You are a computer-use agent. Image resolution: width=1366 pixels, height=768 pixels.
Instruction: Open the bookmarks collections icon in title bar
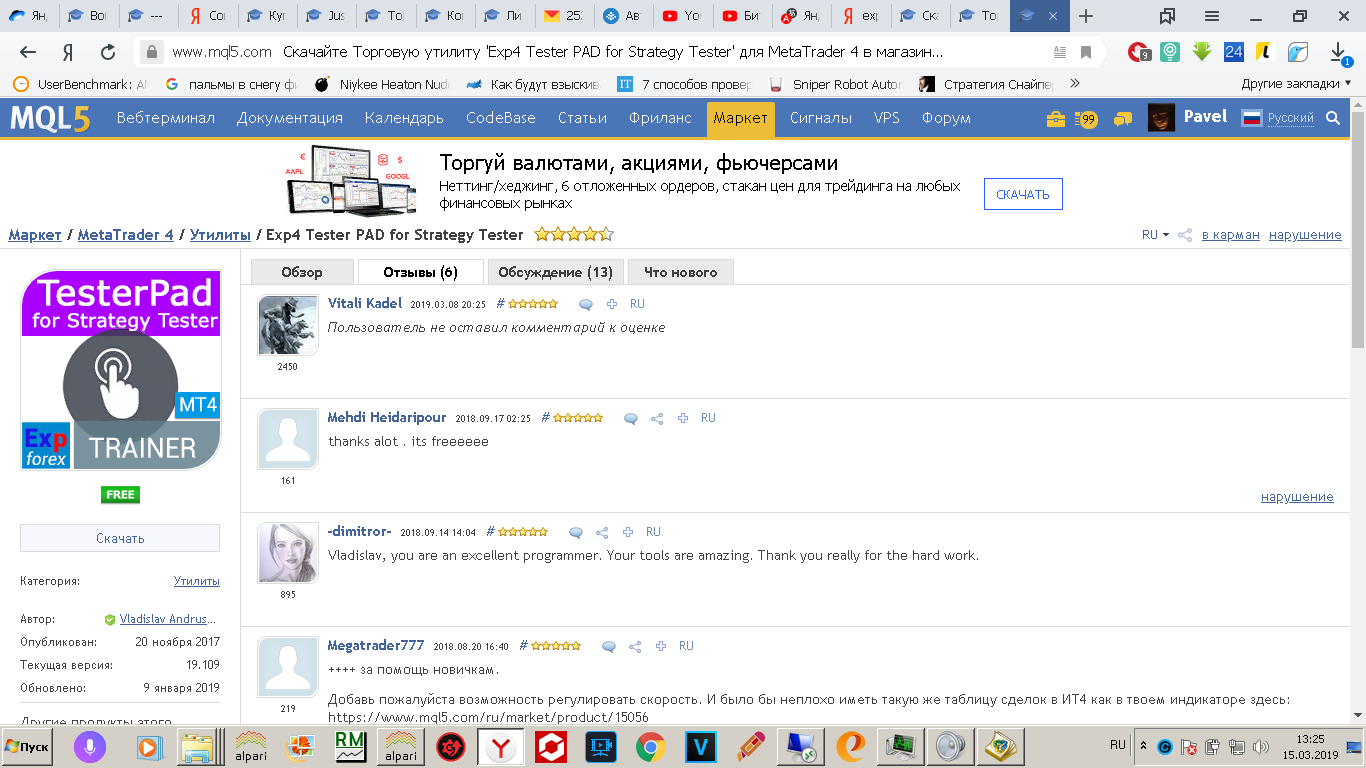1167,16
